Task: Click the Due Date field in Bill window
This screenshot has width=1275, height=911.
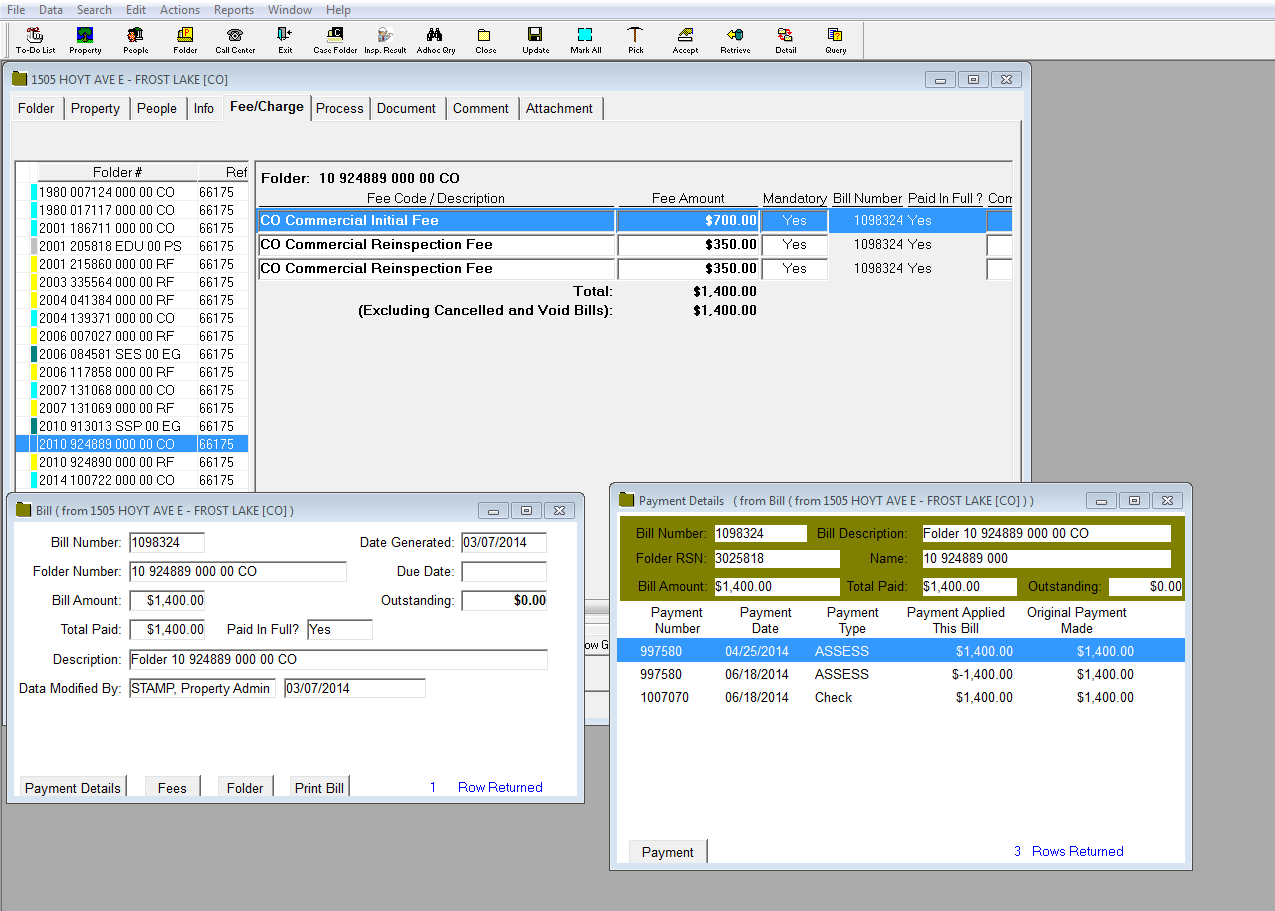Action: coord(503,572)
